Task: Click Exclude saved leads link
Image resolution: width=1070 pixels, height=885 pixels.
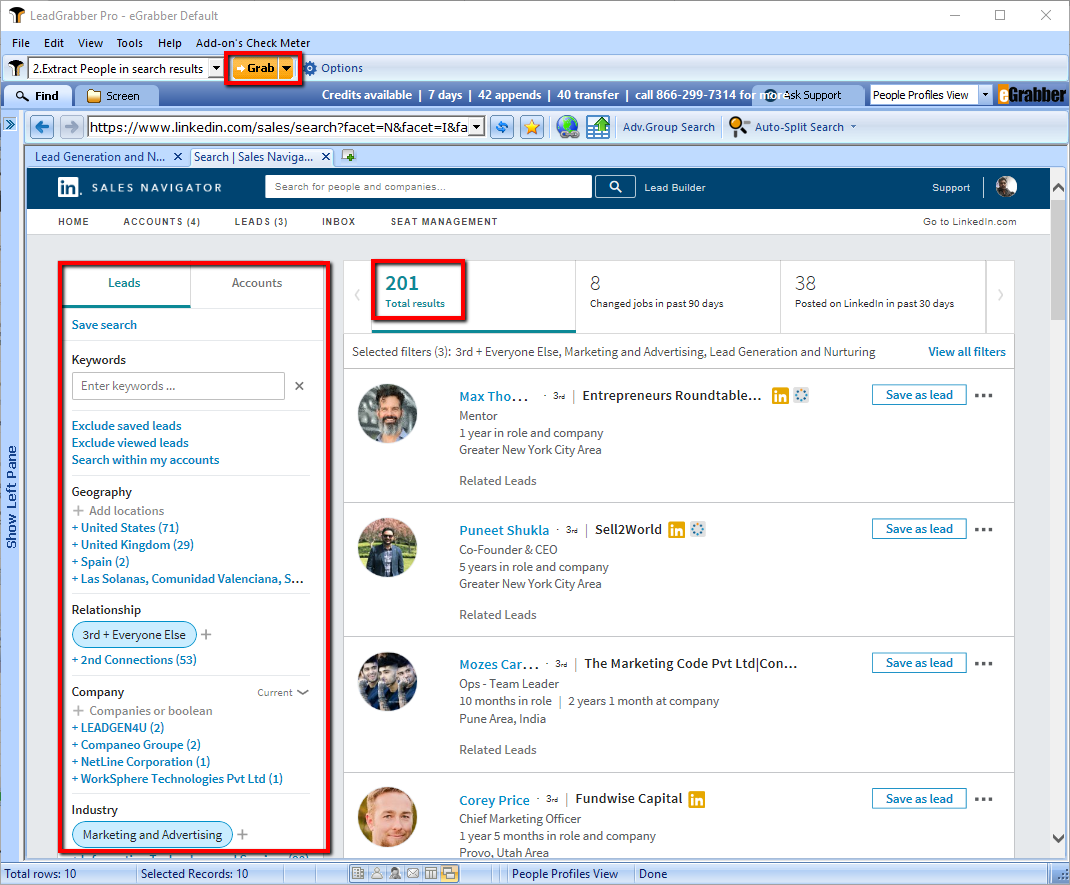Action: point(126,426)
